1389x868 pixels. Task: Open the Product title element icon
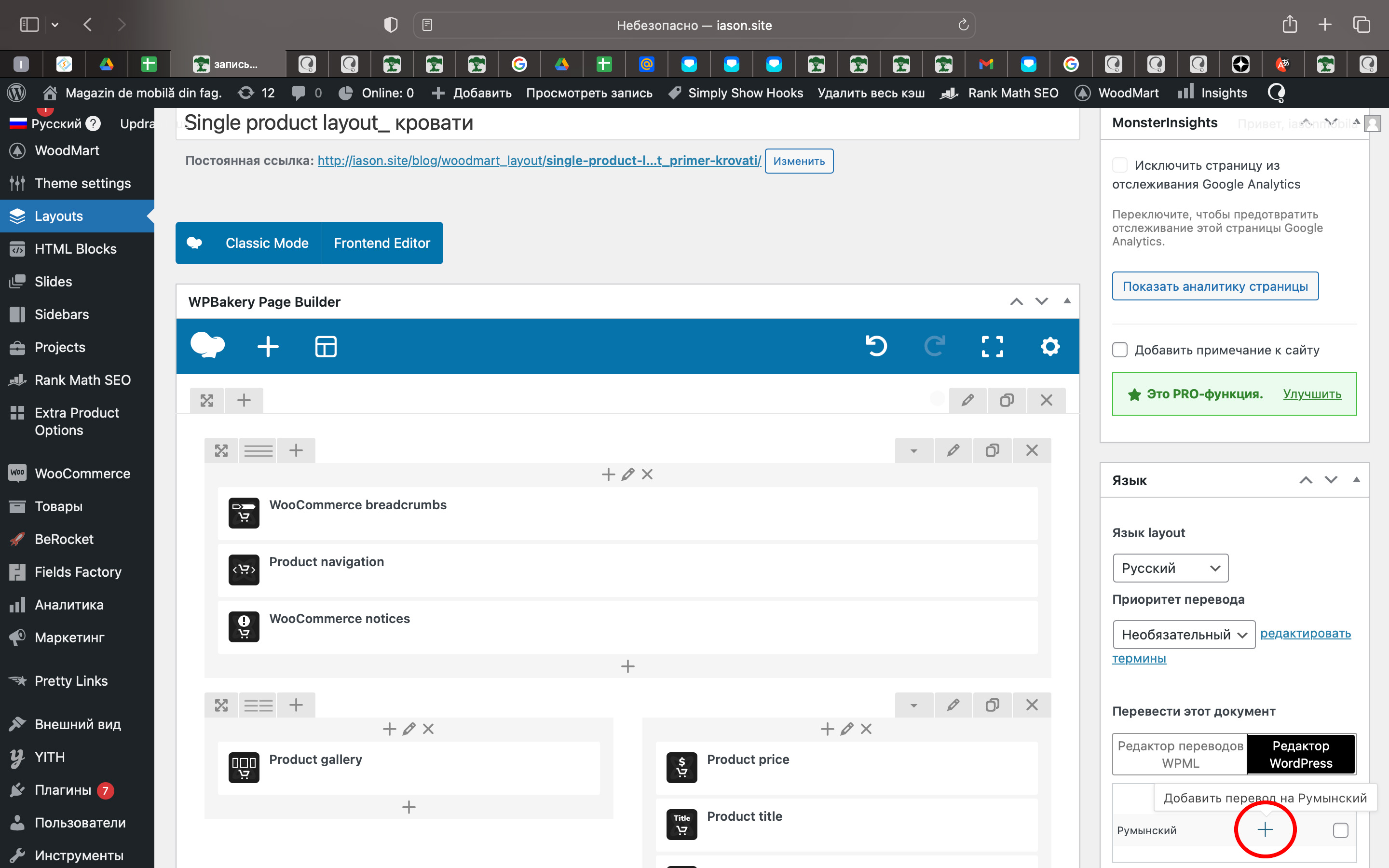click(682, 825)
